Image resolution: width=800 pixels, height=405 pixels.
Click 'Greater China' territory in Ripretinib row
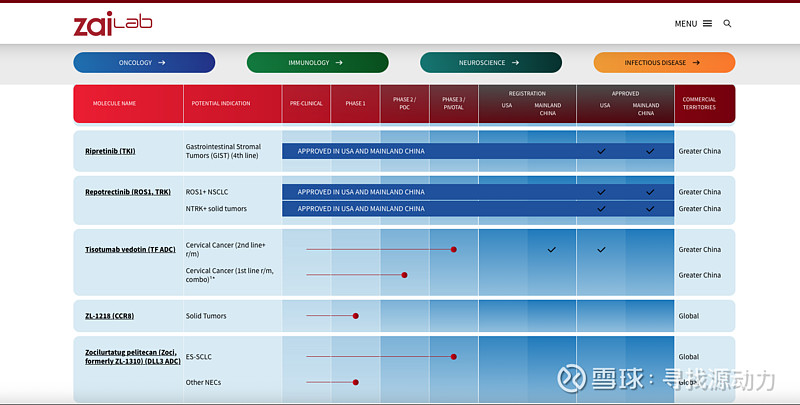point(699,151)
